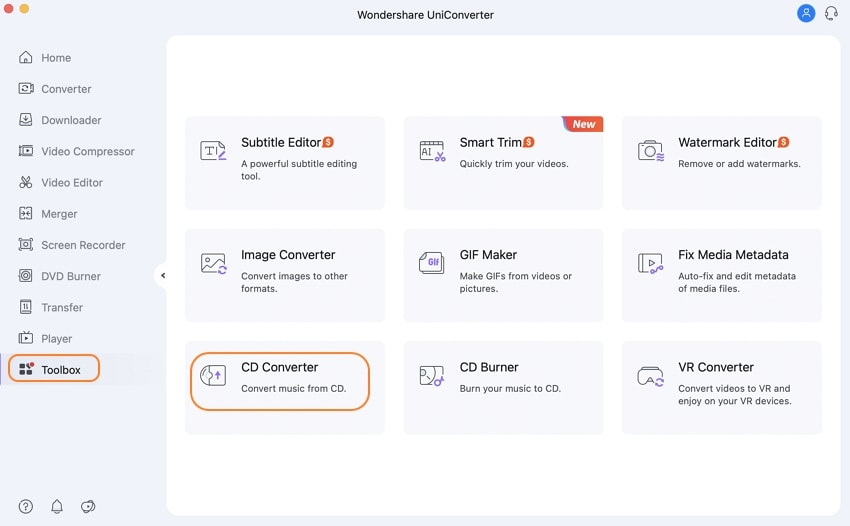Click the Player icon in sidebar
The image size is (850, 526).
[25, 338]
